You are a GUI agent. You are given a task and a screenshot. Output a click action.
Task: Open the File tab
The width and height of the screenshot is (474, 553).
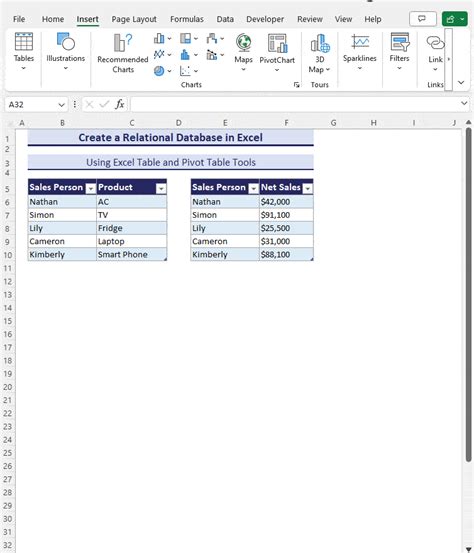(x=19, y=19)
